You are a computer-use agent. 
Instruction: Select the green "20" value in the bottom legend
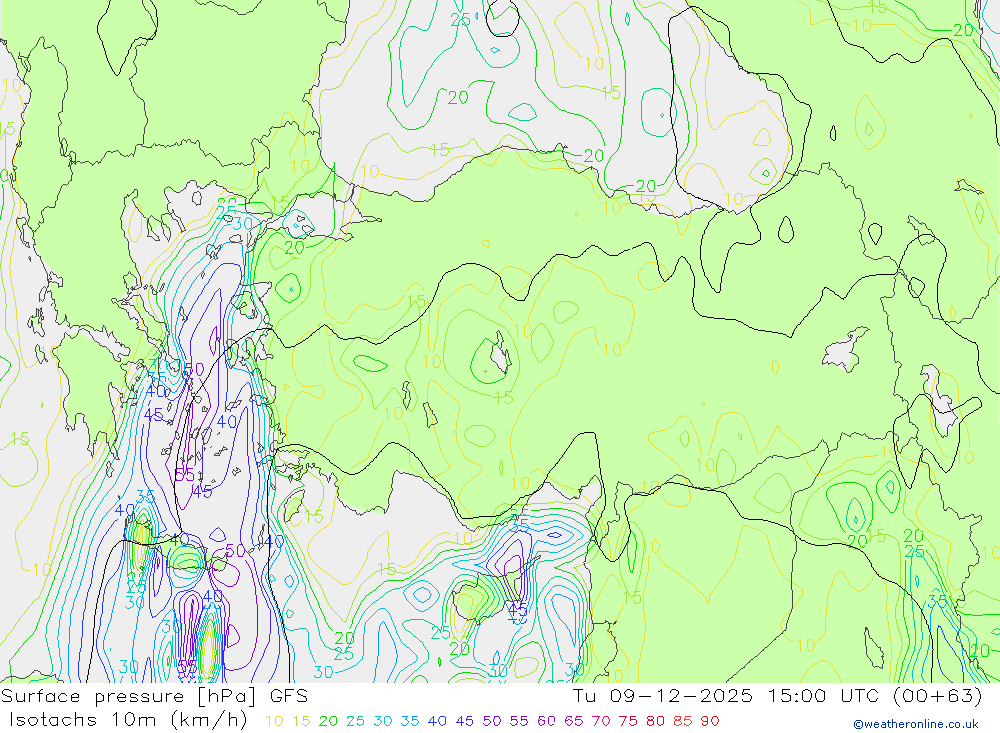328,722
